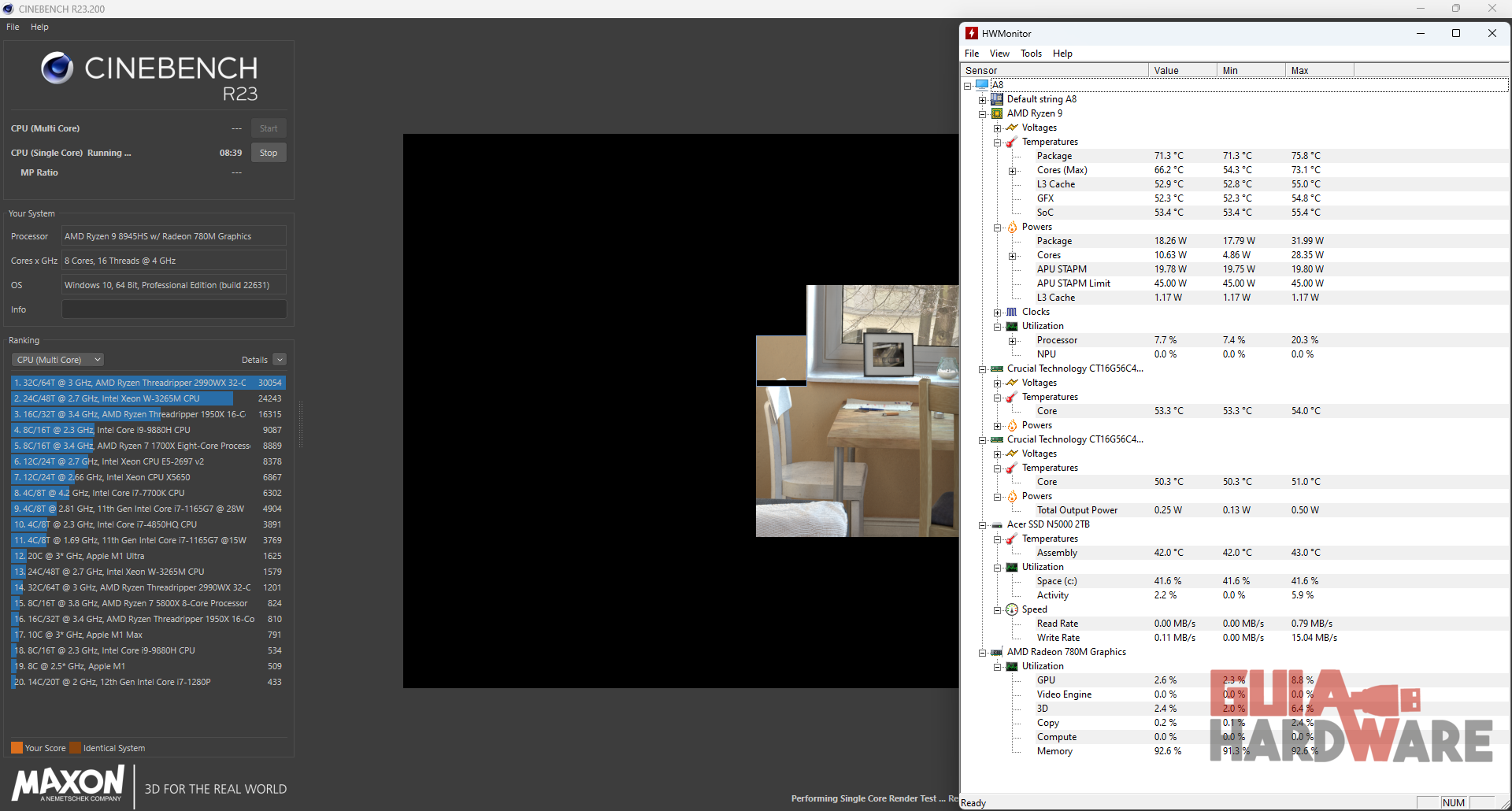
Task: Click the NUM indicator in HWMonitor status bar
Action: tap(1454, 802)
